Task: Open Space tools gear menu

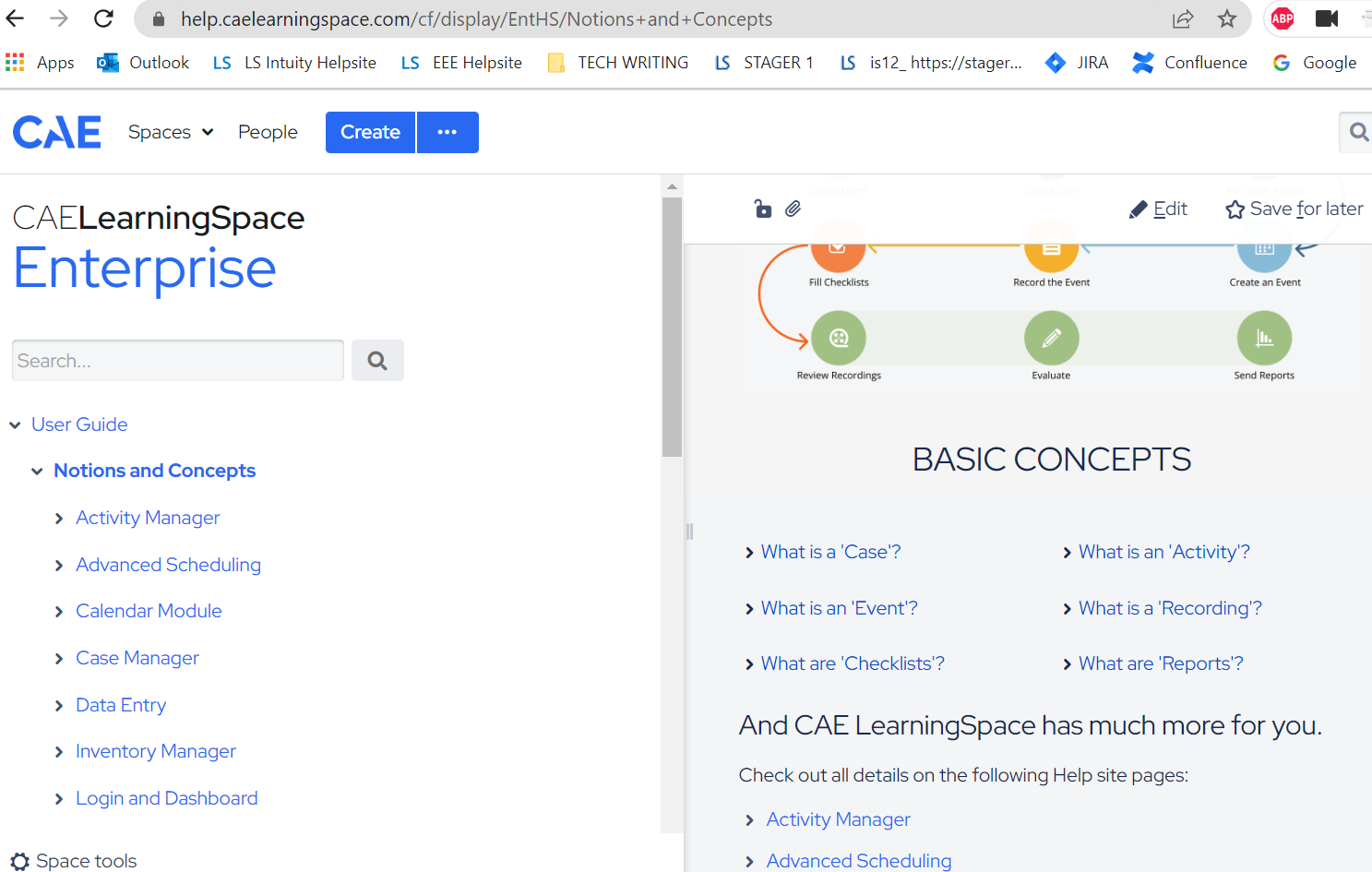Action: 74,861
